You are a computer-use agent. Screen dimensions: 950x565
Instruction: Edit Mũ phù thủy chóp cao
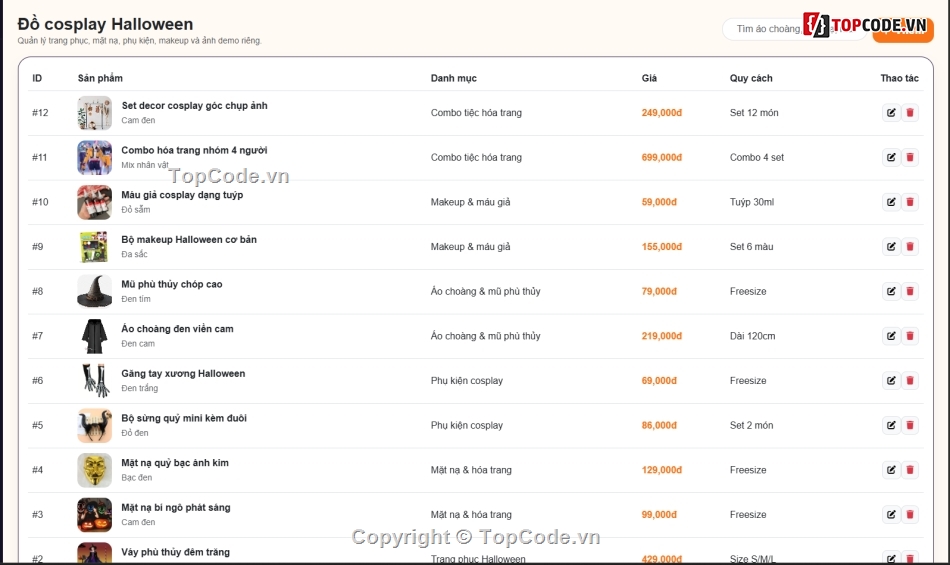coord(891,291)
